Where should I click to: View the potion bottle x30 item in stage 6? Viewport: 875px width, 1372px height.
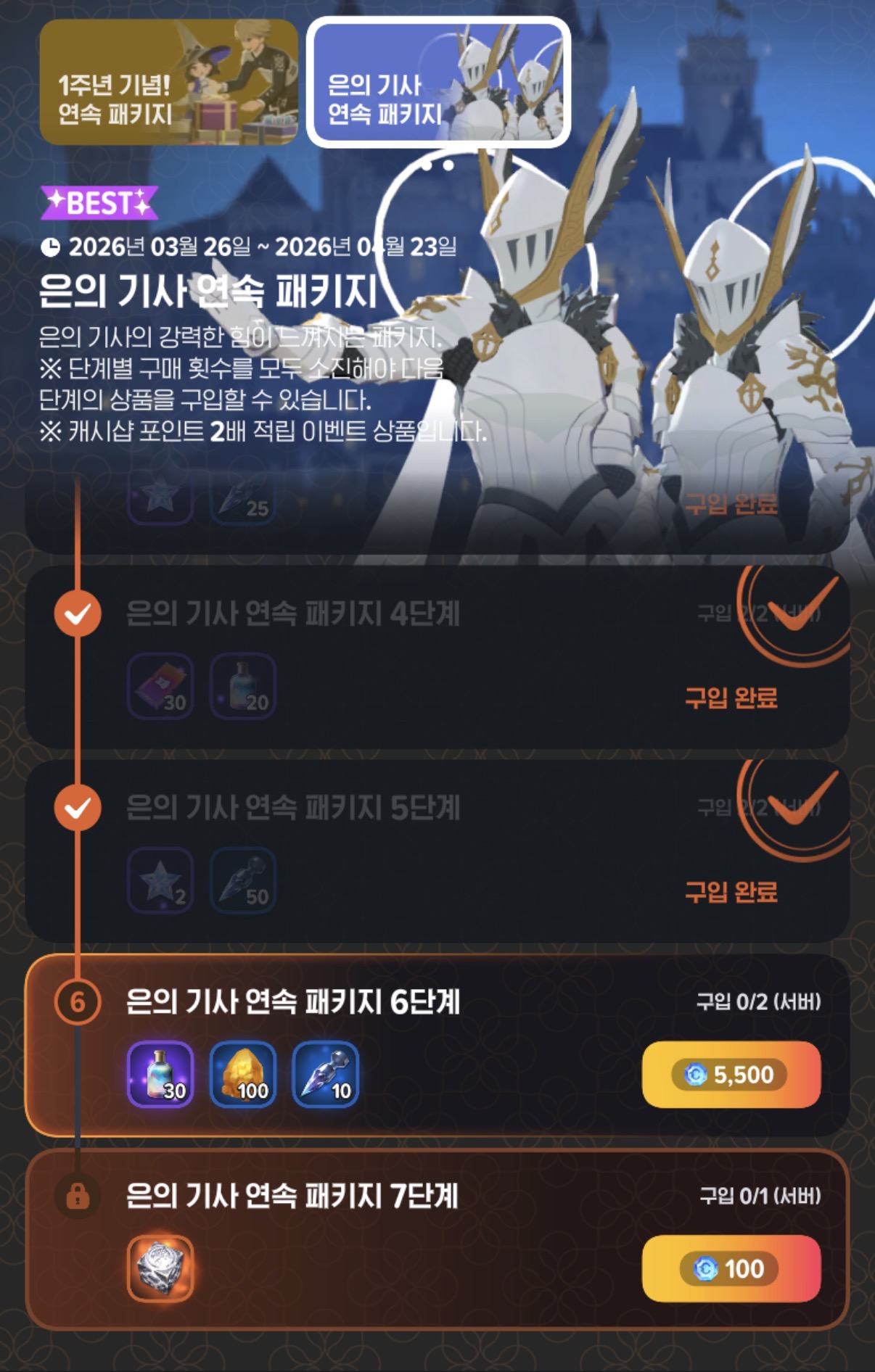point(160,1074)
